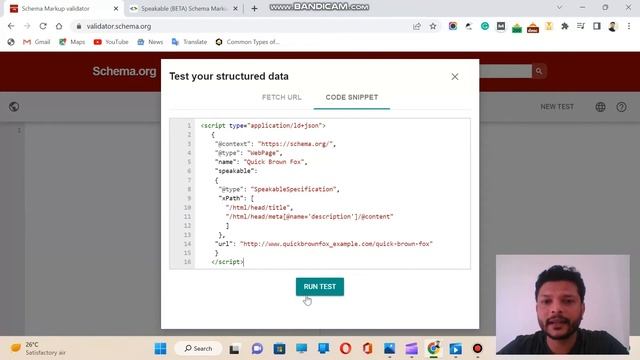The image size is (640, 360).
Task: Click the green circular extension icon
Action: pyautogui.click(x=484, y=26)
